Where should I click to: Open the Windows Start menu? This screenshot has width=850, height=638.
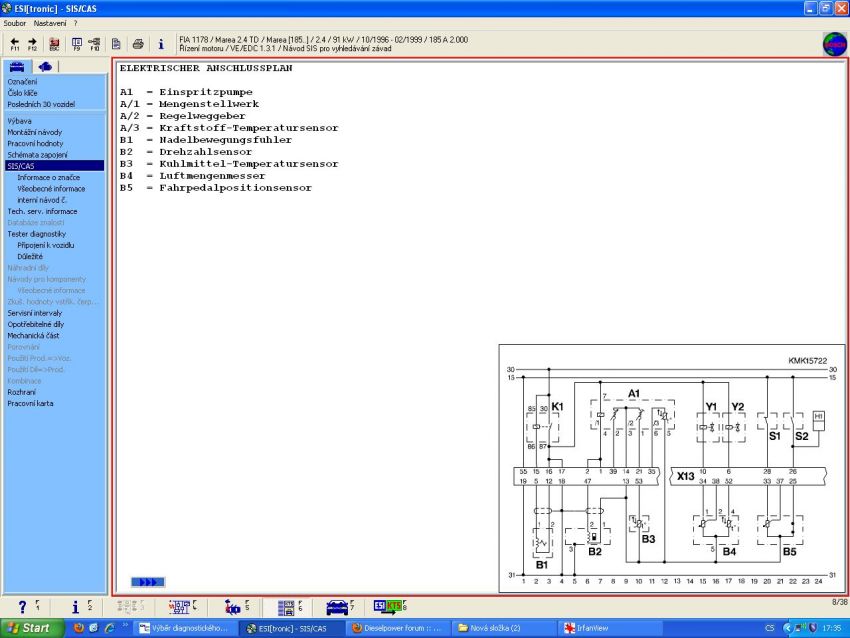coord(32,628)
